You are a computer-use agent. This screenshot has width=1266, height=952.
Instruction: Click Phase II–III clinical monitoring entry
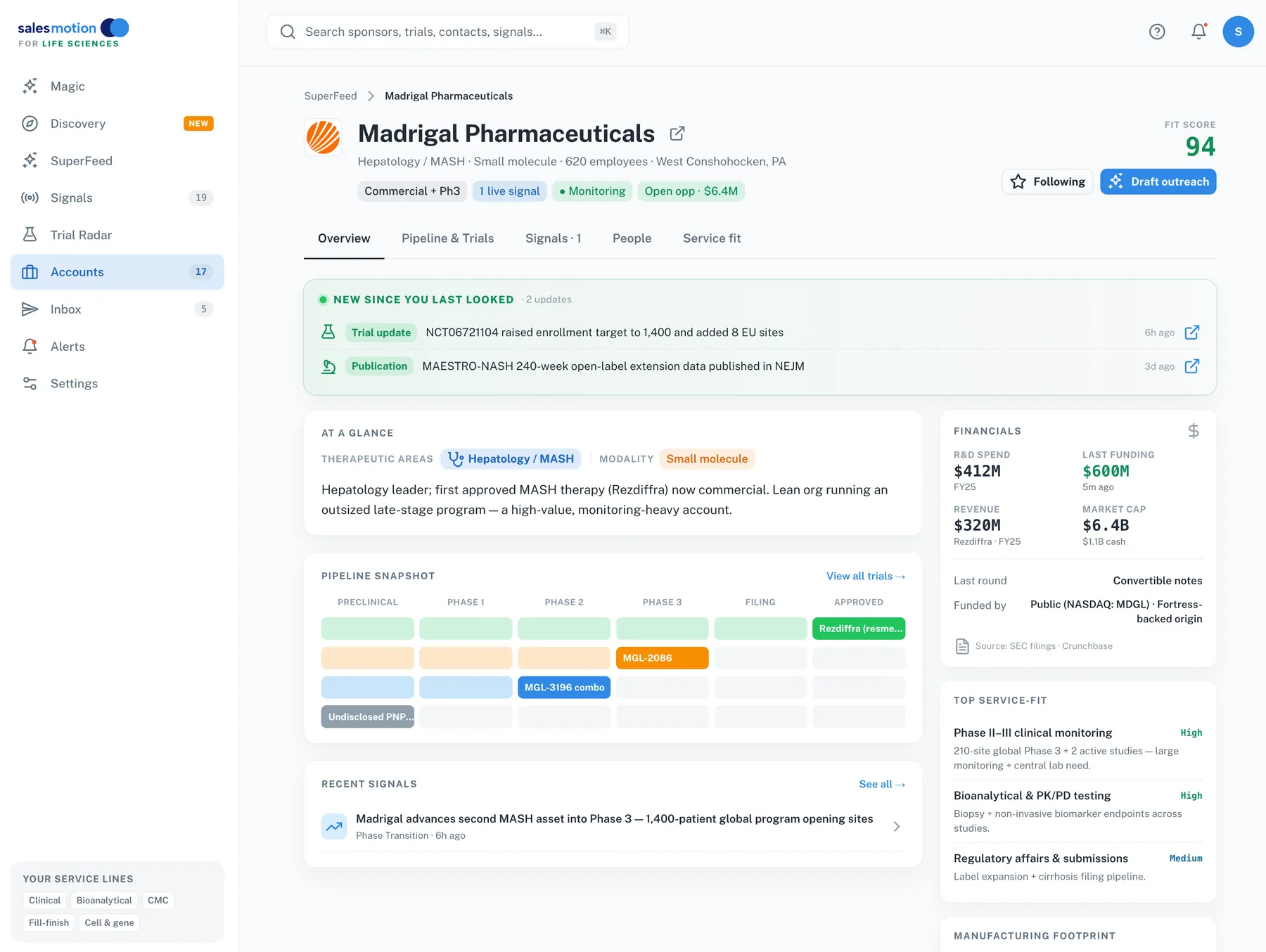(1078, 749)
